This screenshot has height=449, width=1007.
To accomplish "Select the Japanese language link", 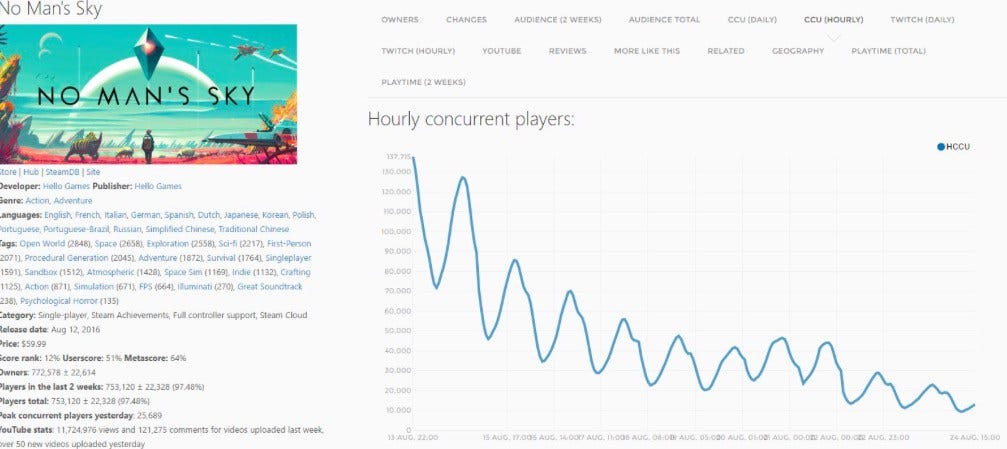I will tap(241, 215).
